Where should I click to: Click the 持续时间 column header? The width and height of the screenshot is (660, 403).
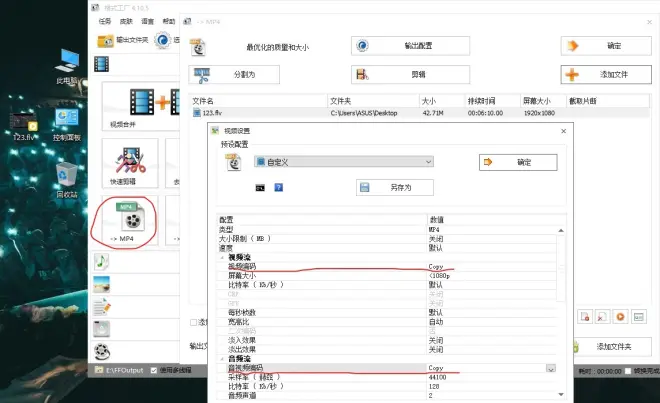493,101
